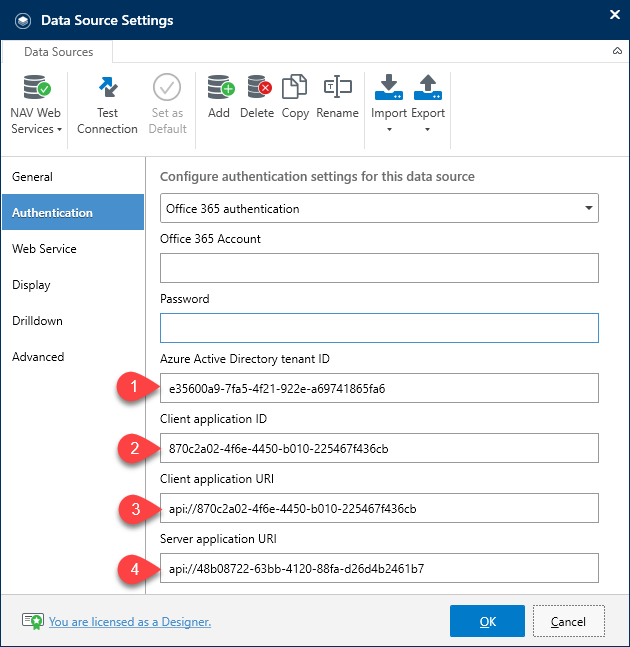Screen dimensions: 630x647
Task: Copy the data source
Action: click(295, 97)
